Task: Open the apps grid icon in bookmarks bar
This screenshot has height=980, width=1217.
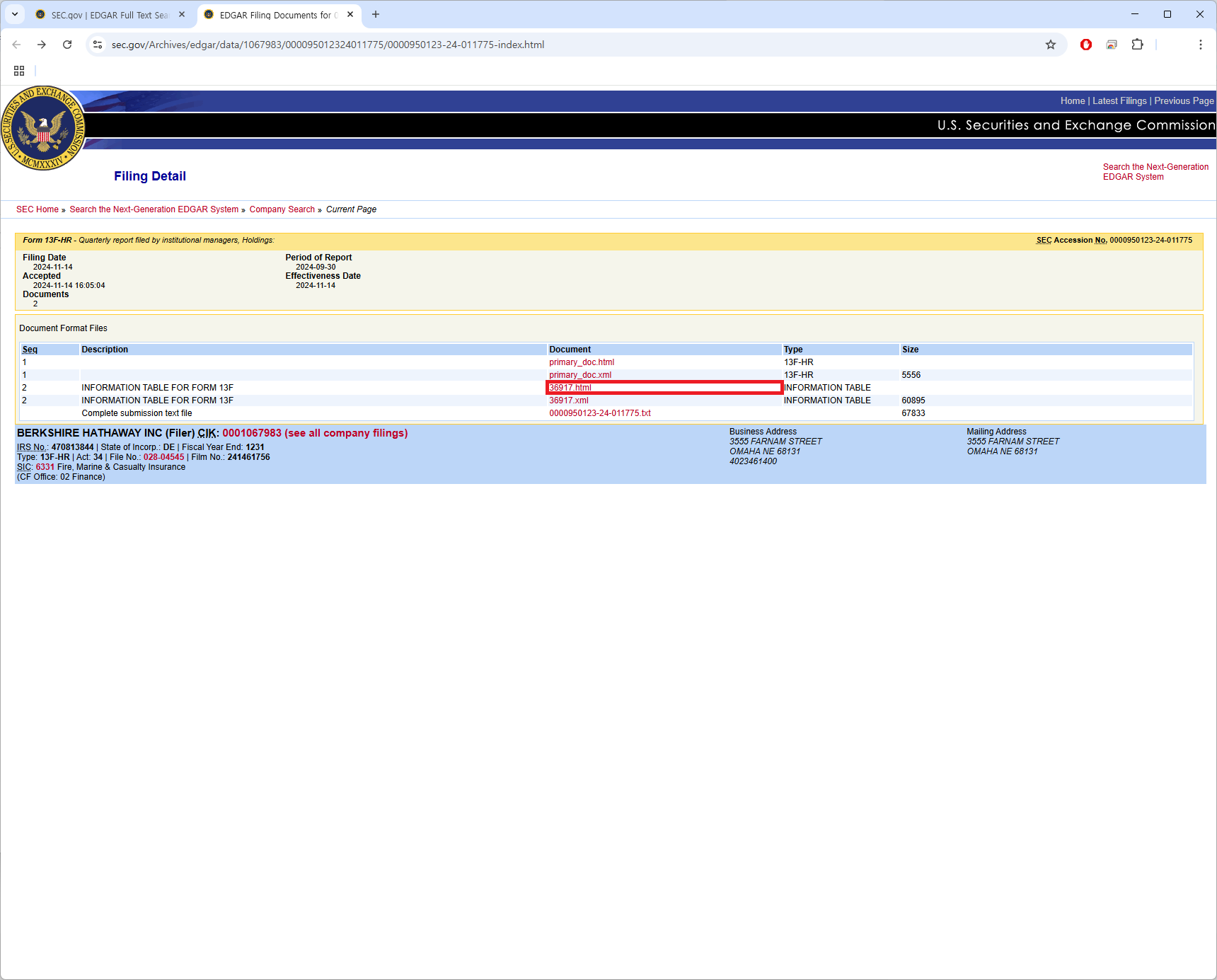Action: (x=19, y=71)
